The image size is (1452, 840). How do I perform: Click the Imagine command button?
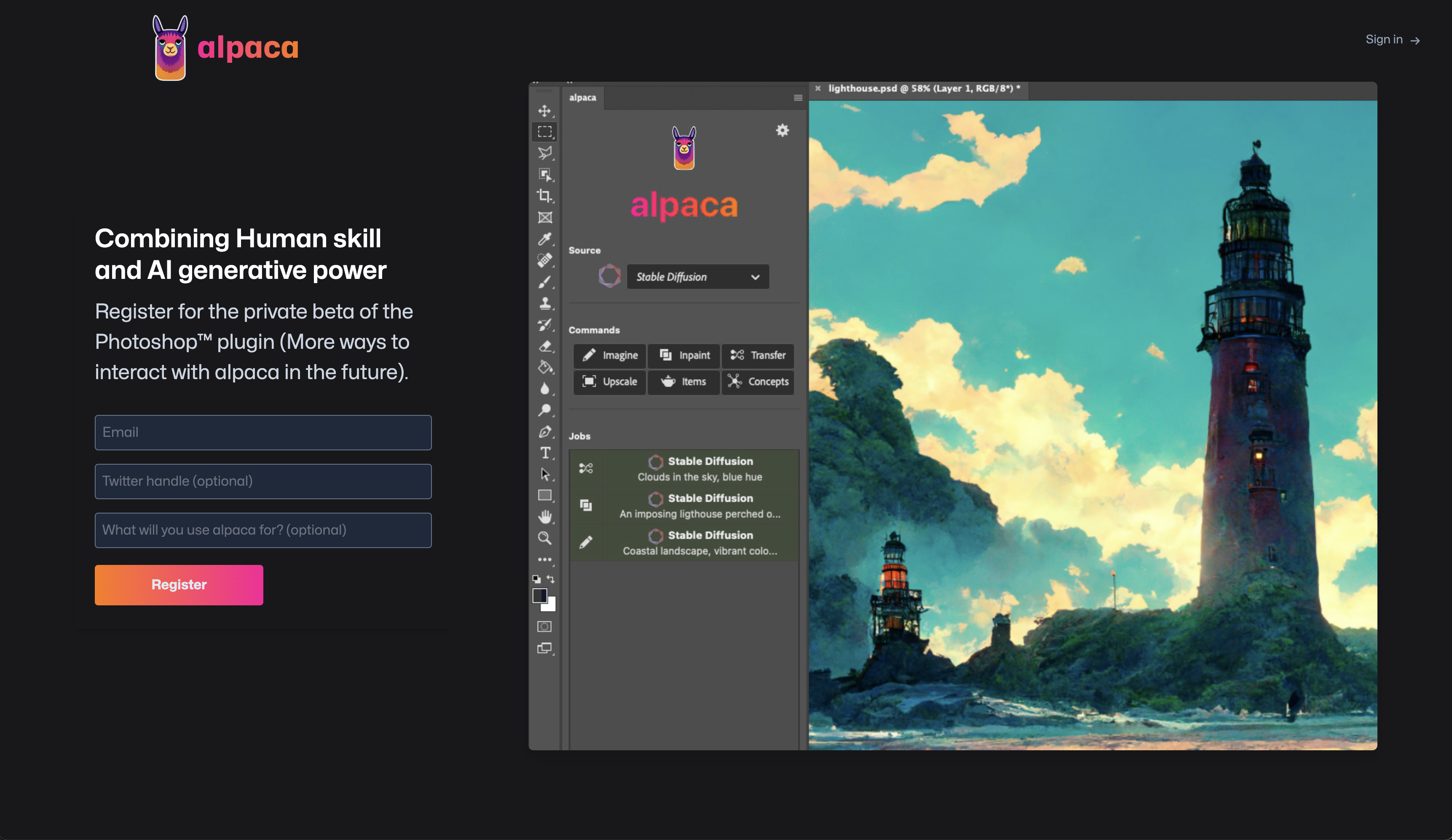click(610, 356)
